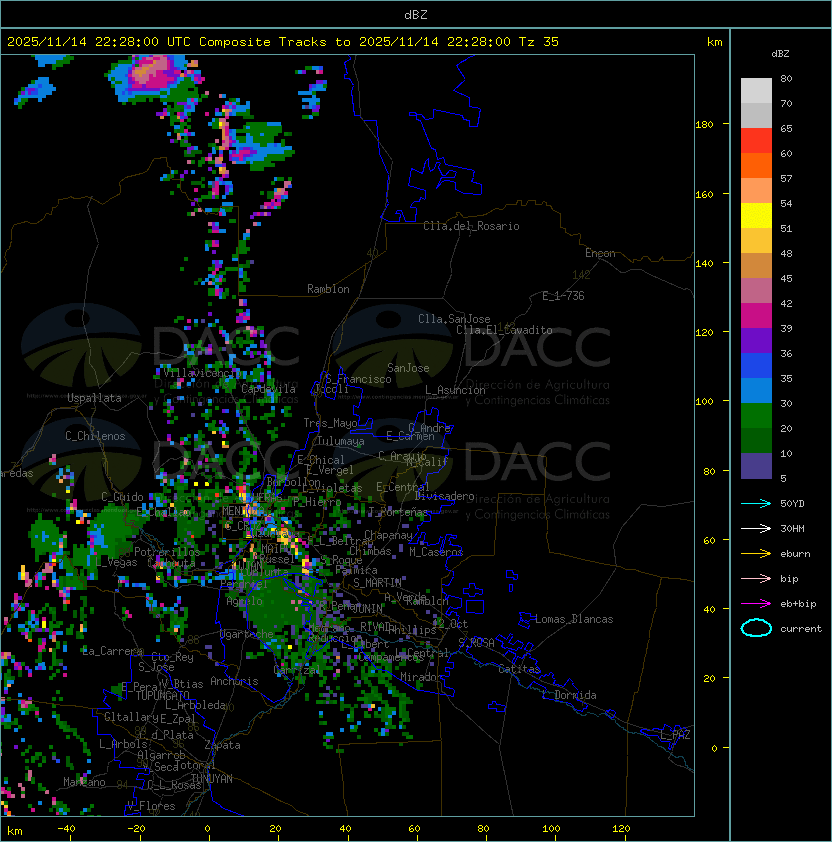The image size is (832, 842).
Task: Click the 'Potrerillos' place label
Action: click(167, 552)
